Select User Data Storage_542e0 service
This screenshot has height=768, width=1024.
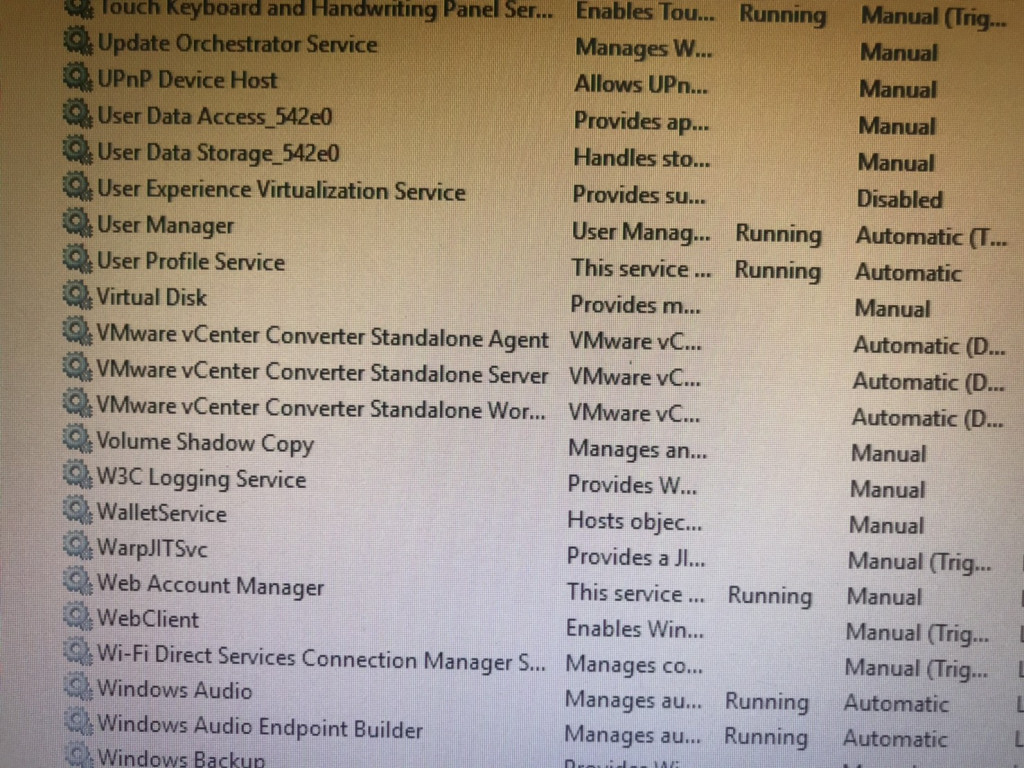[218, 153]
